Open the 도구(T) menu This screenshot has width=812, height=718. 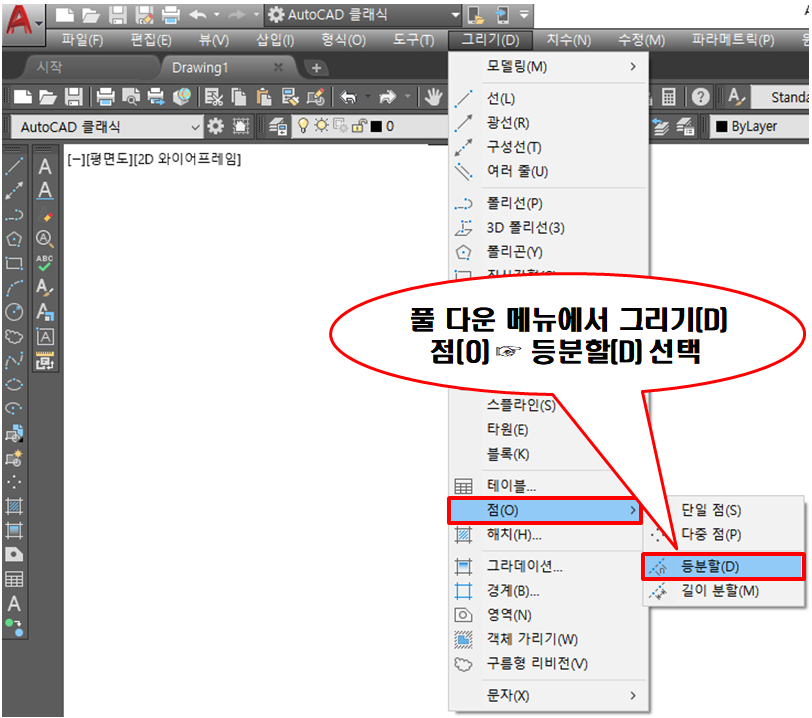click(413, 40)
